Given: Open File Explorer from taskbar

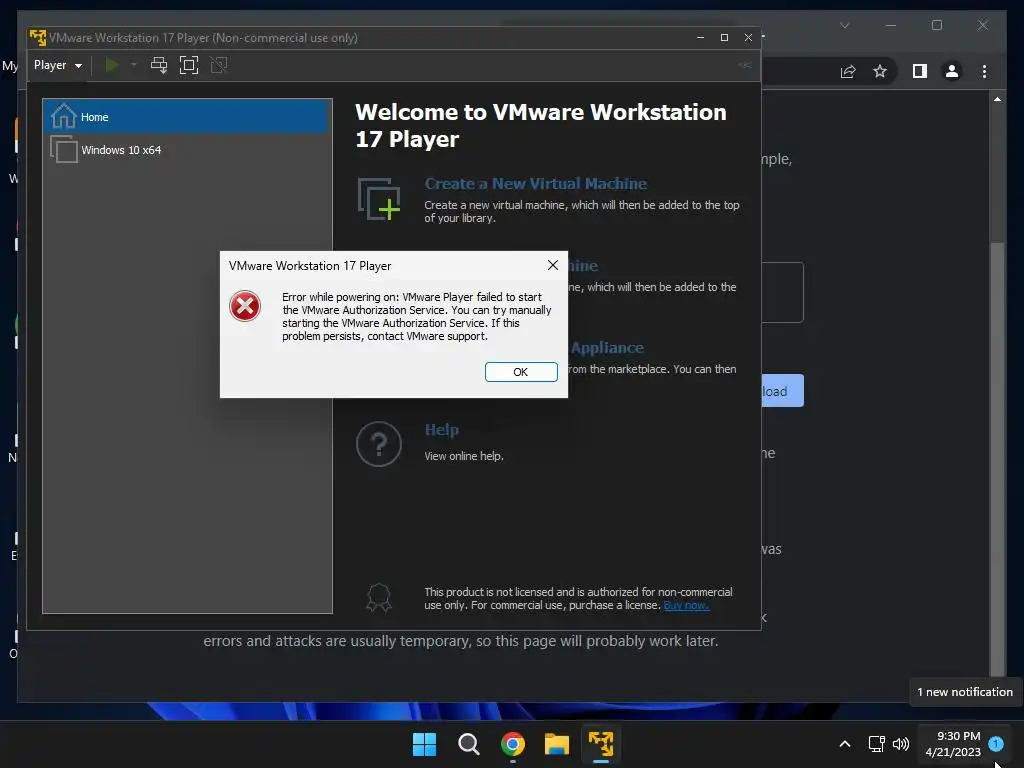Looking at the screenshot, I should pos(556,744).
